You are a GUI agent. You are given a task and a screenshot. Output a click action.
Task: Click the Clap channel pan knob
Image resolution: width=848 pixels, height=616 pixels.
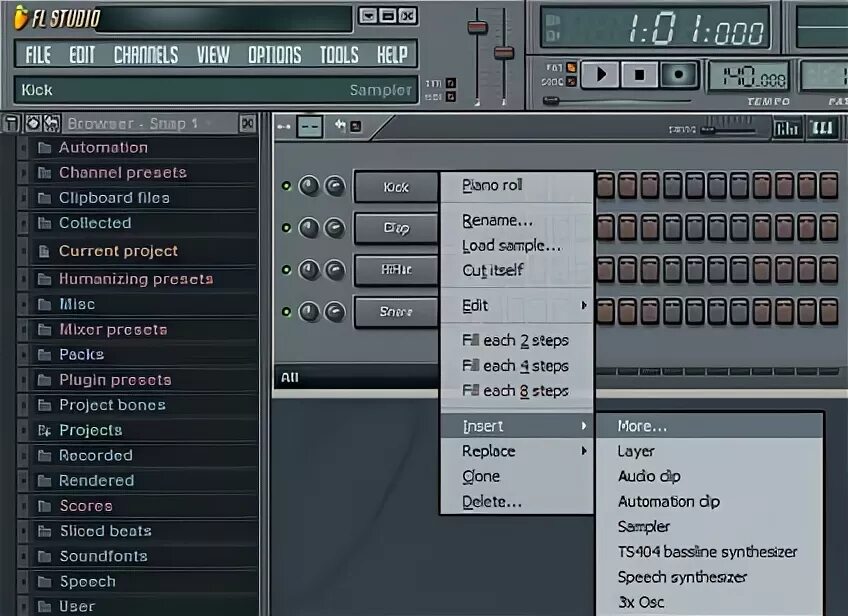pos(309,228)
